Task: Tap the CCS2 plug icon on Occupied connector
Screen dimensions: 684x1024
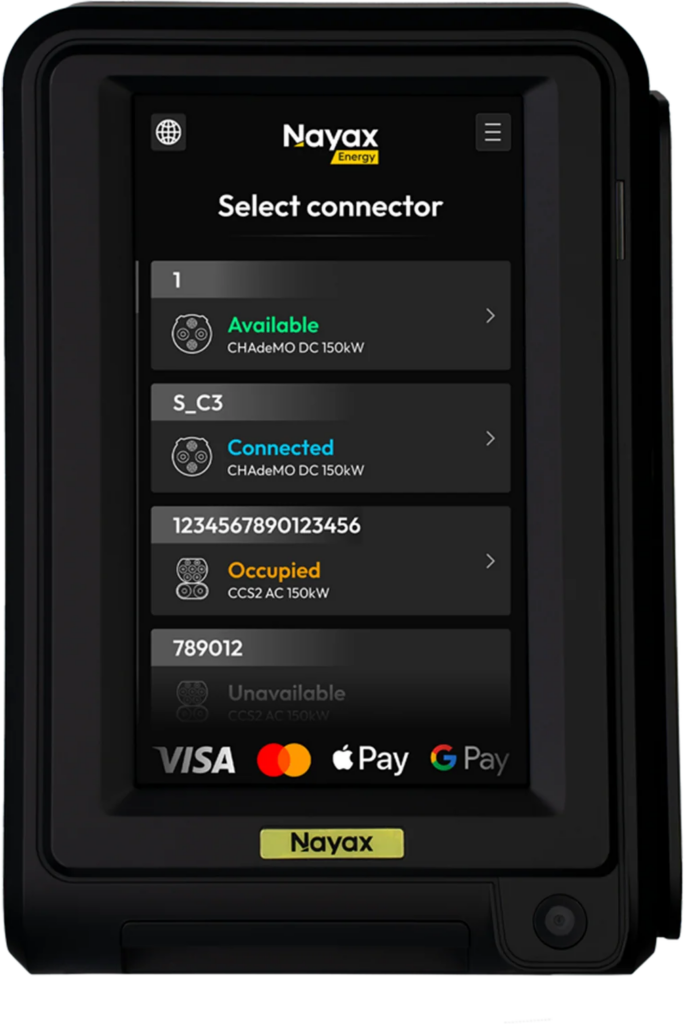Action: click(192, 579)
